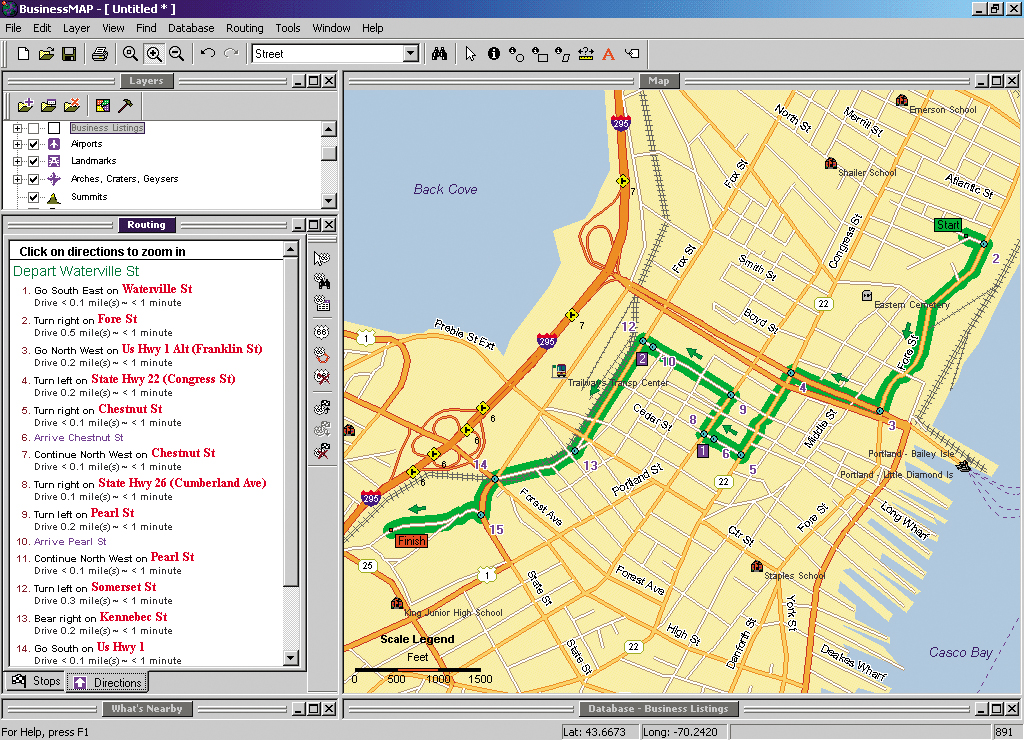Open the Routing menu

click(245, 28)
